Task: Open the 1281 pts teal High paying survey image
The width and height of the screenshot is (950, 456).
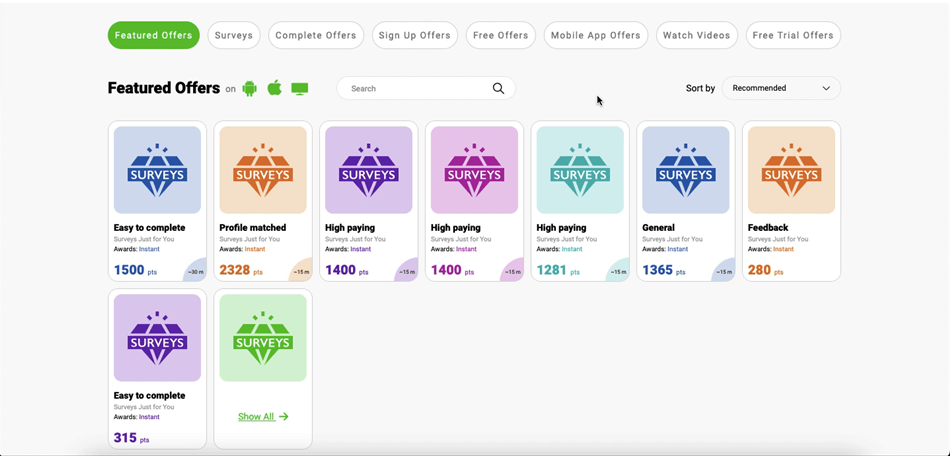Action: coord(580,170)
